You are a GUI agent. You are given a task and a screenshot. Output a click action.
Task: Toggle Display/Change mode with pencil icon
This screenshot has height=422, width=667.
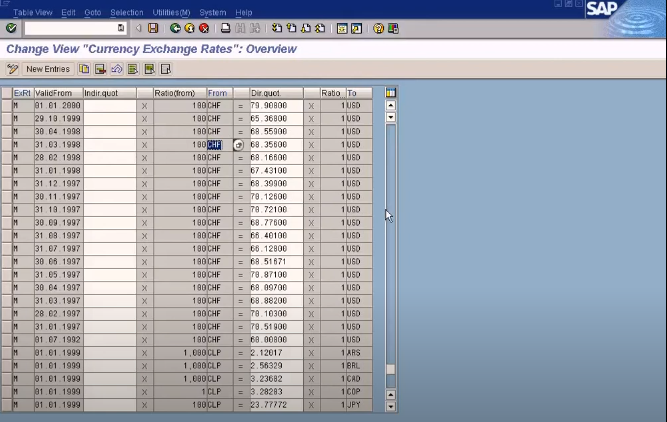point(12,69)
